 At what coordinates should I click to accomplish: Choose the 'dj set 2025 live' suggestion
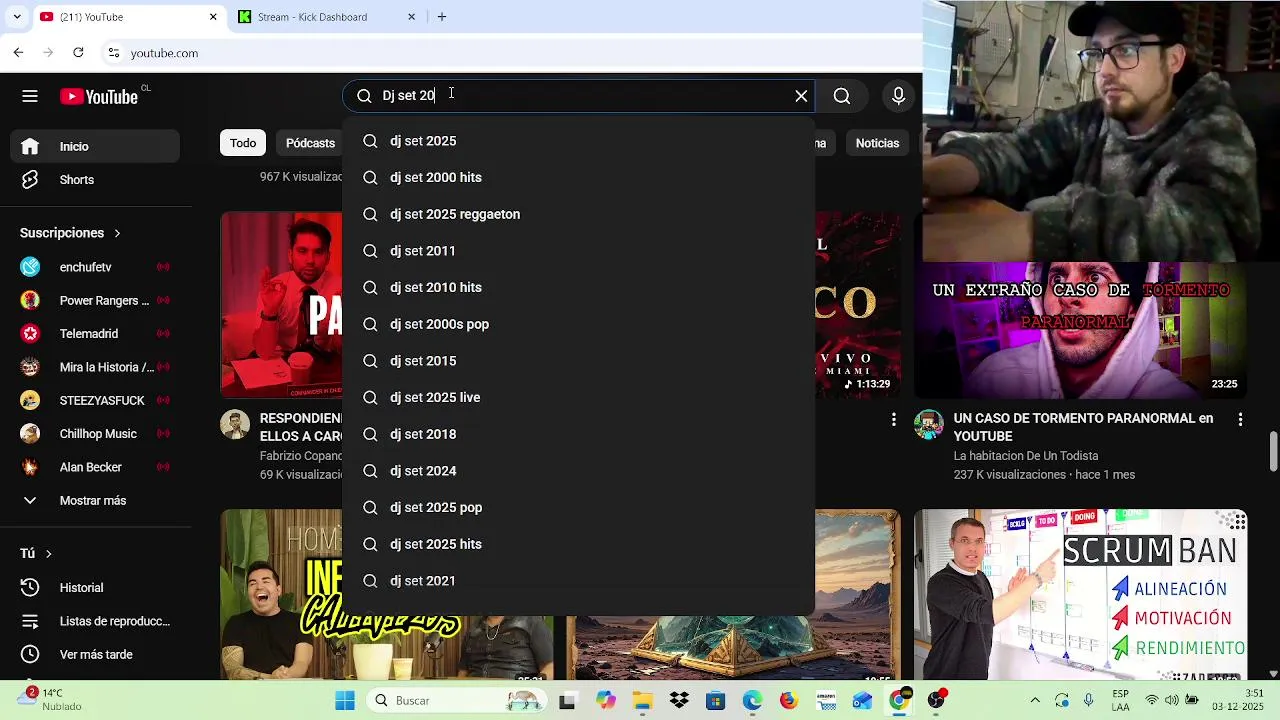tap(579, 398)
